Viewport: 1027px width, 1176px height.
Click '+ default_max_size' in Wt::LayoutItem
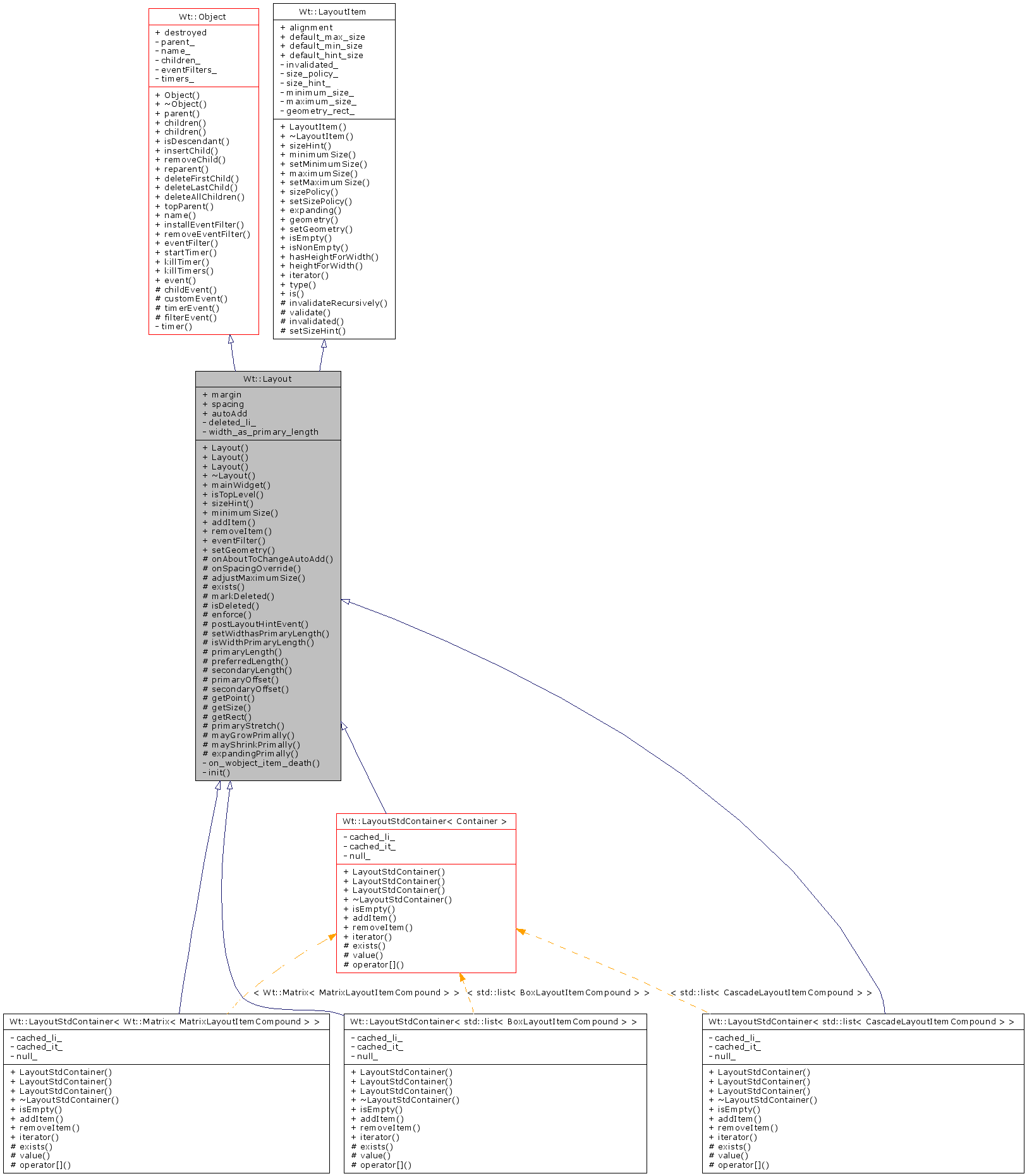322,37
